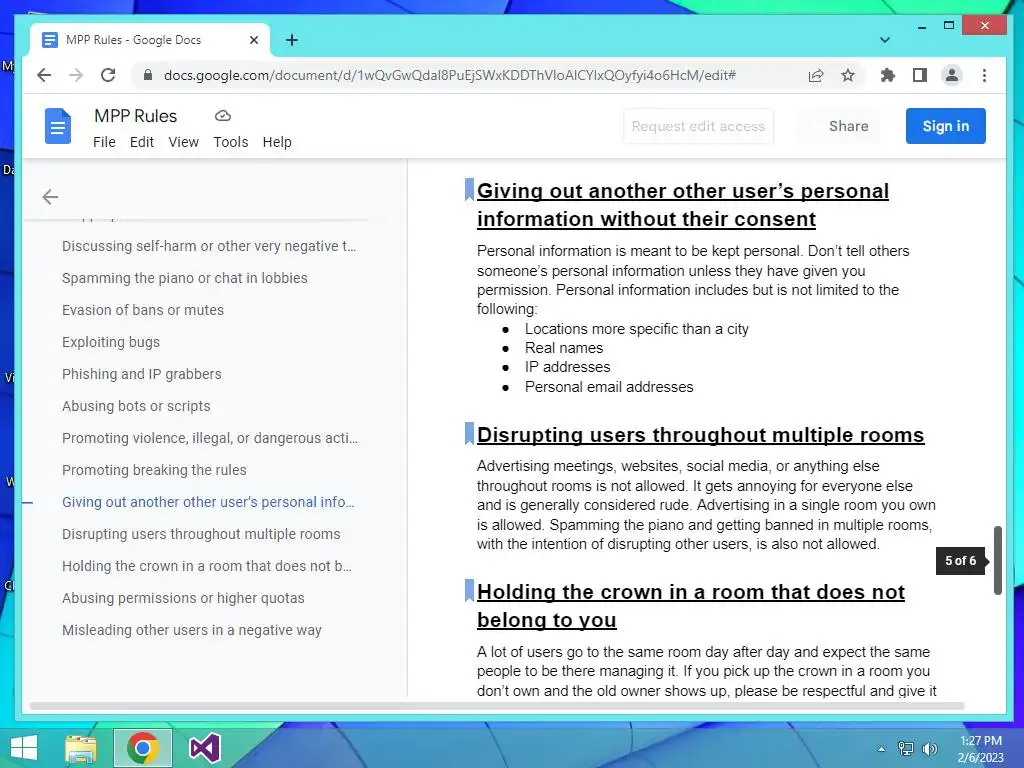This screenshot has height=768, width=1024.
Task: Jump to Exploiting bugs outline entry
Action: pyautogui.click(x=111, y=342)
